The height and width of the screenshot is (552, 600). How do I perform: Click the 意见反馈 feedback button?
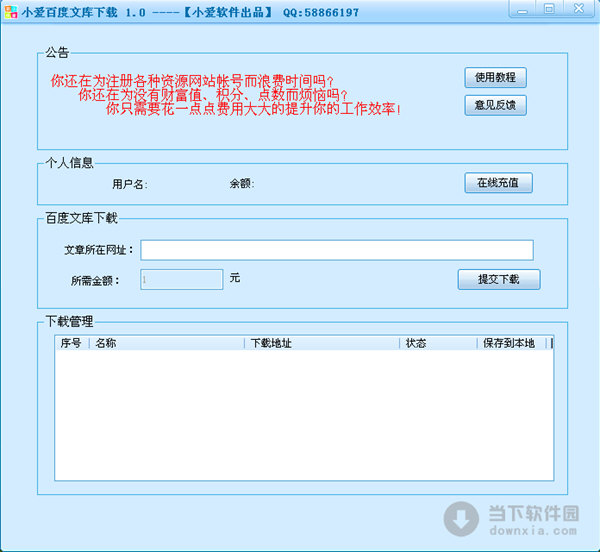coord(496,105)
